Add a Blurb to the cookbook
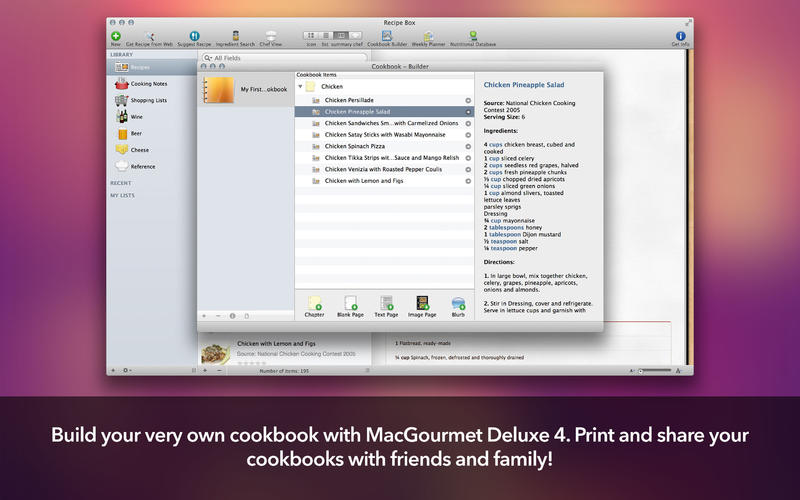 pyautogui.click(x=458, y=306)
